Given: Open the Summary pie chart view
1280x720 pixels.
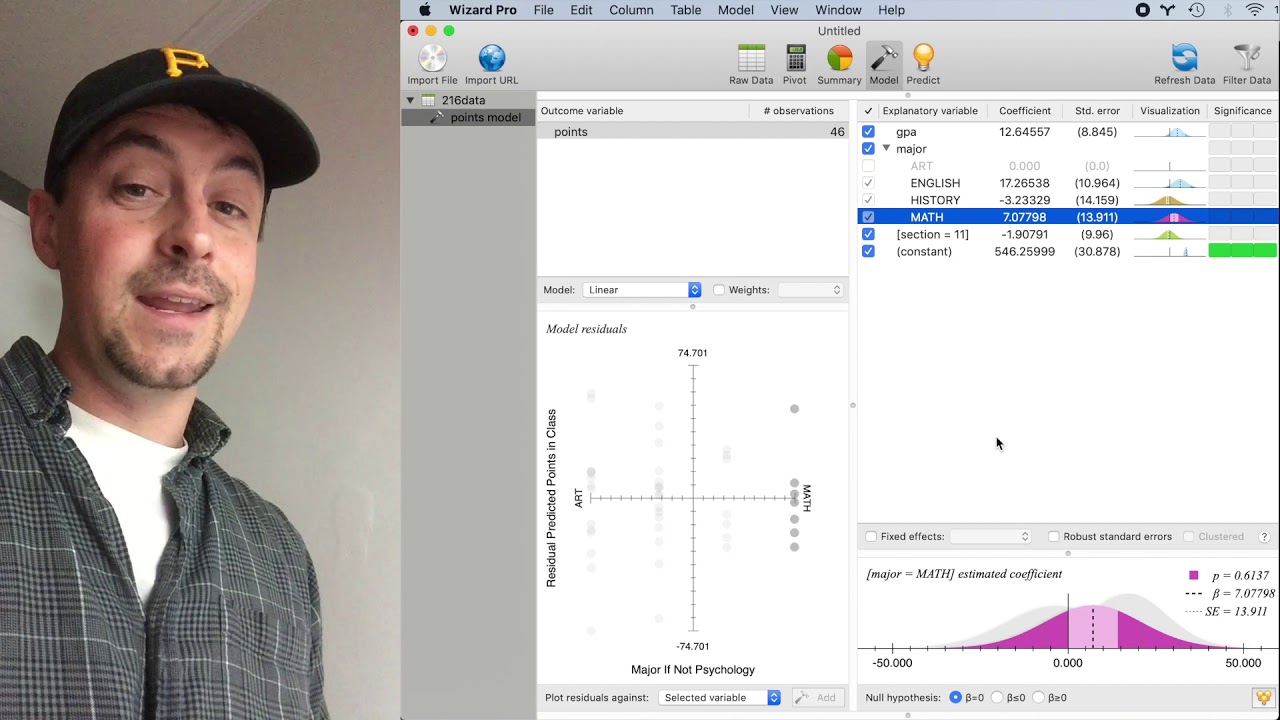Looking at the screenshot, I should pos(839,65).
